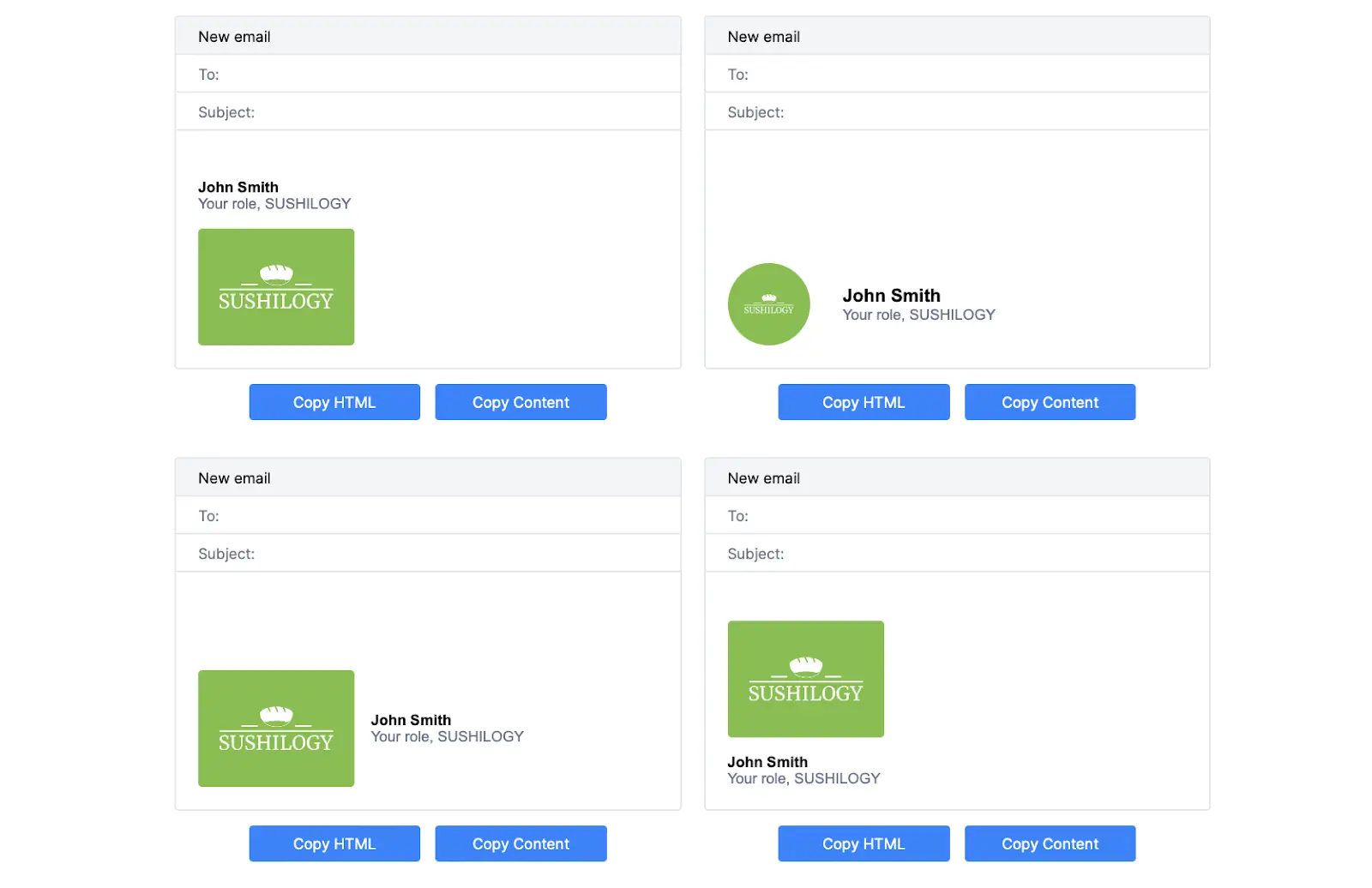The width and height of the screenshot is (1372, 888).
Task: Click the round Sushilogy logo
Action: click(768, 304)
